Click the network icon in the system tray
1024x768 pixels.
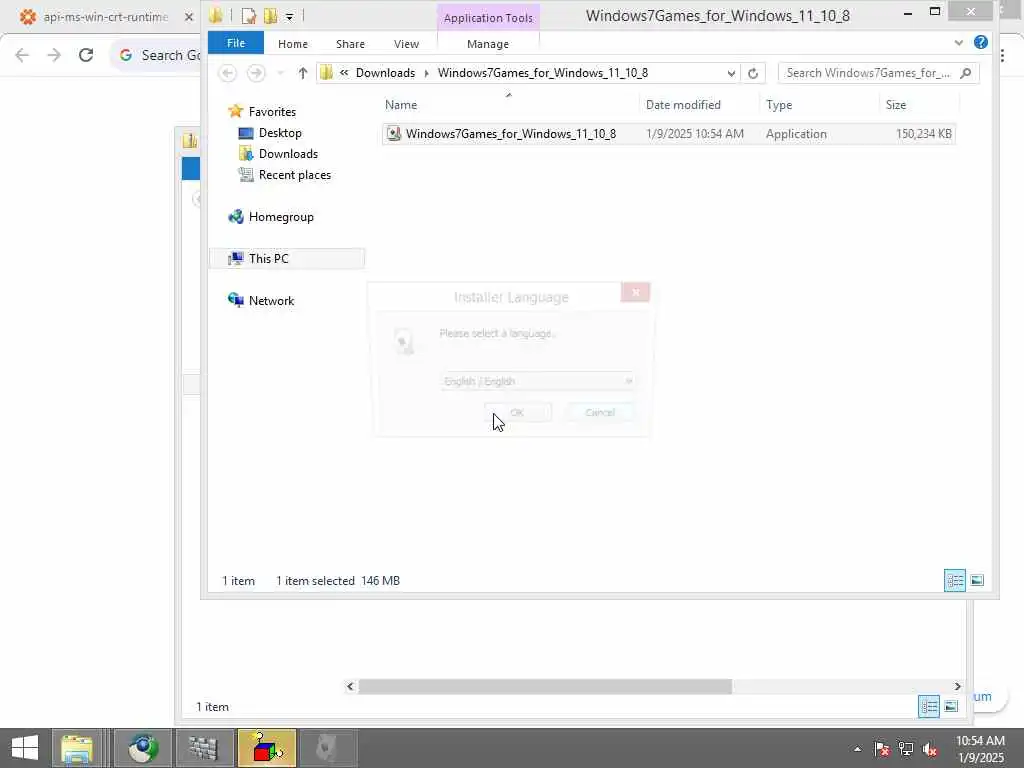pos(906,749)
